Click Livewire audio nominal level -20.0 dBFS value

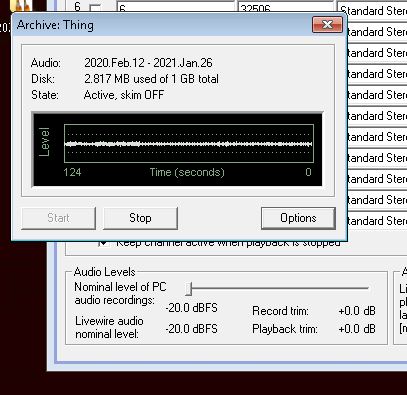(191, 329)
